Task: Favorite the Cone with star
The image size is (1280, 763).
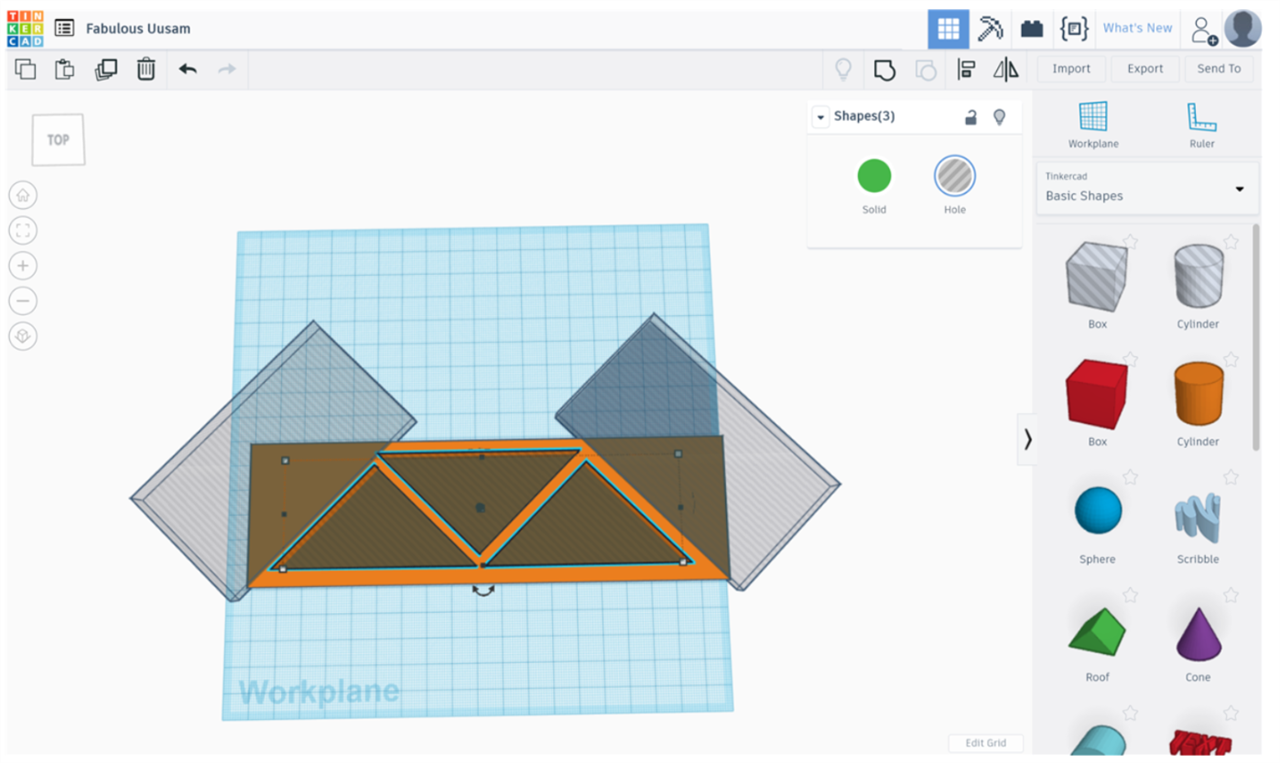Action: pos(1231,595)
